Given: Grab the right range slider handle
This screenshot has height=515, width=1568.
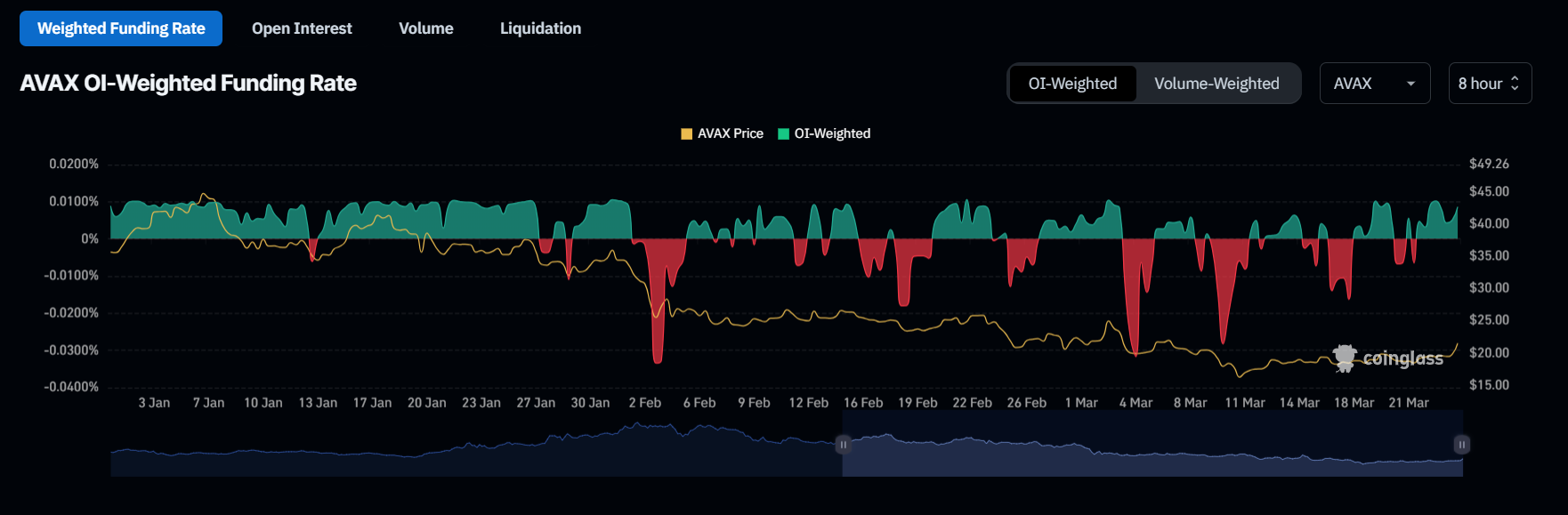Looking at the screenshot, I should (1461, 444).
